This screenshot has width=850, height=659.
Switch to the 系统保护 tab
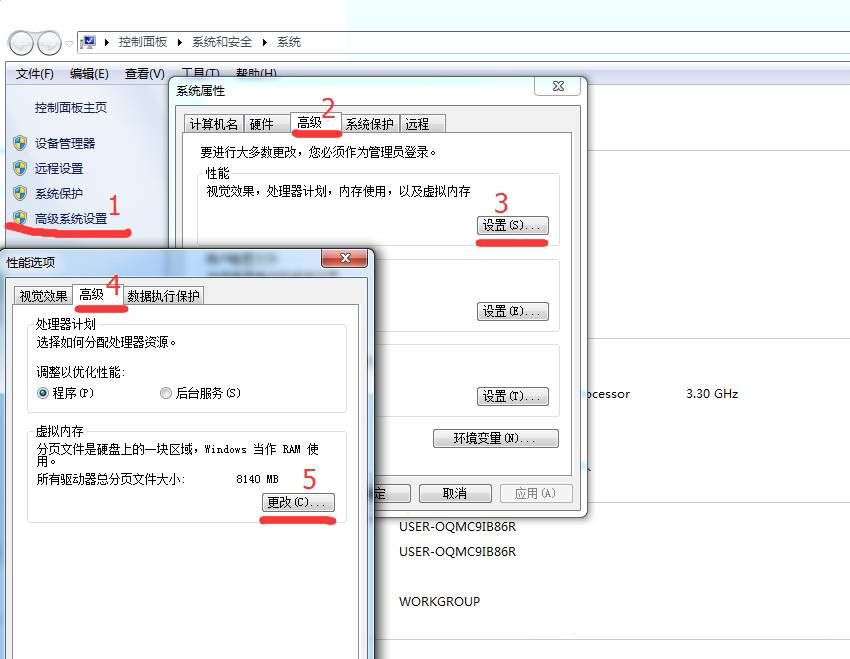point(370,124)
